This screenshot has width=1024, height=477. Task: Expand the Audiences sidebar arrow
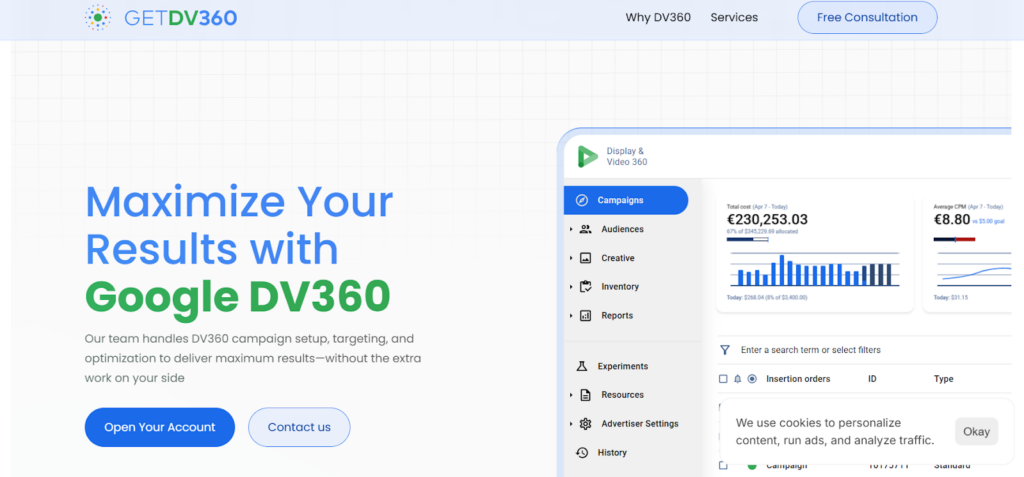pyautogui.click(x=571, y=229)
